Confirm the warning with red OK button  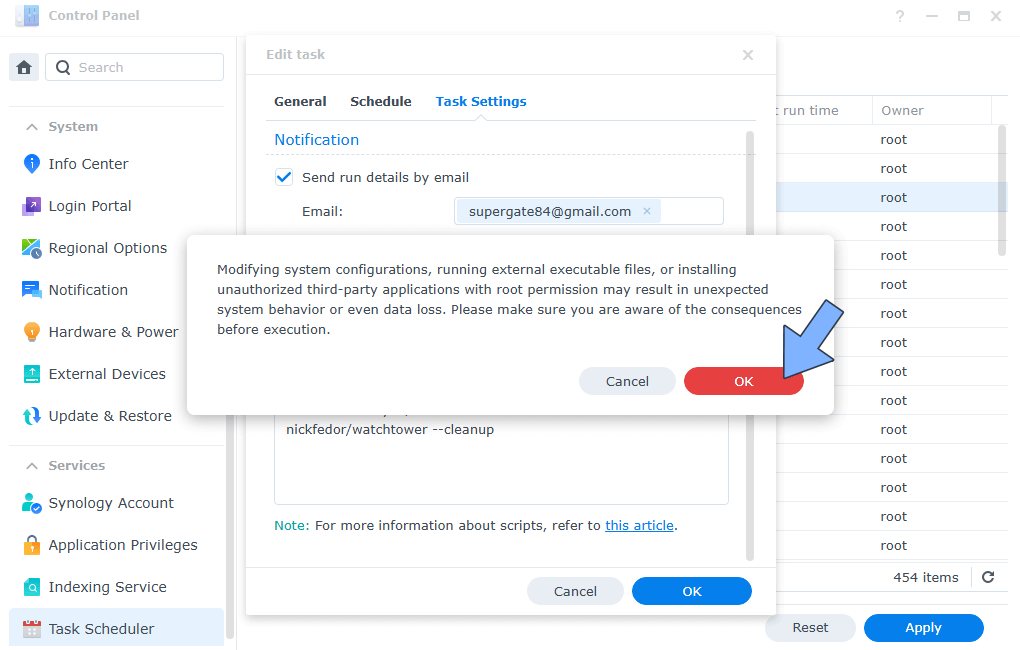744,381
